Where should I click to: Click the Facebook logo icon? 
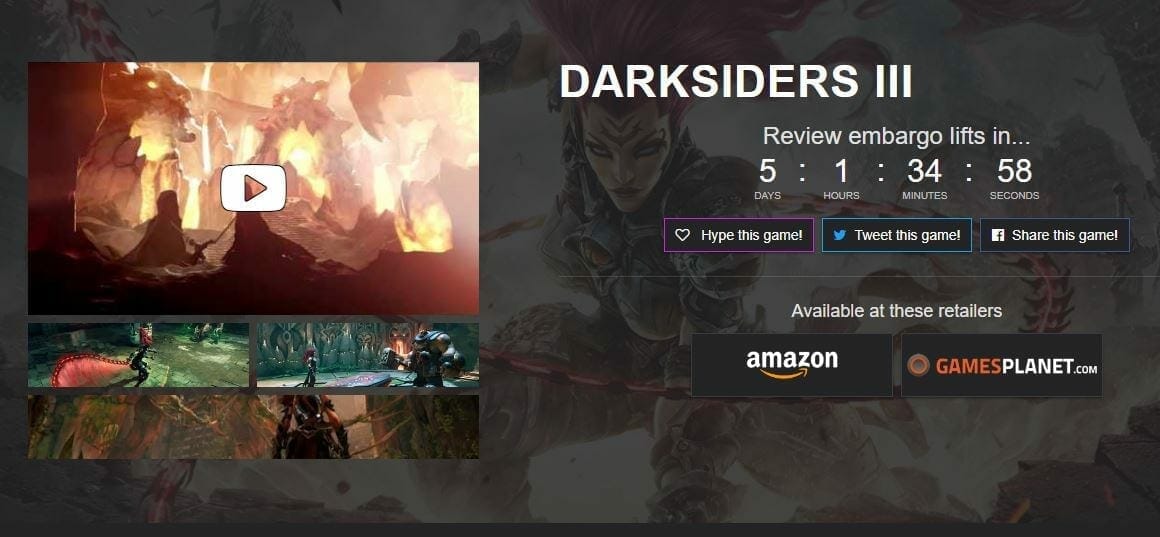pyautogui.click(x=997, y=235)
